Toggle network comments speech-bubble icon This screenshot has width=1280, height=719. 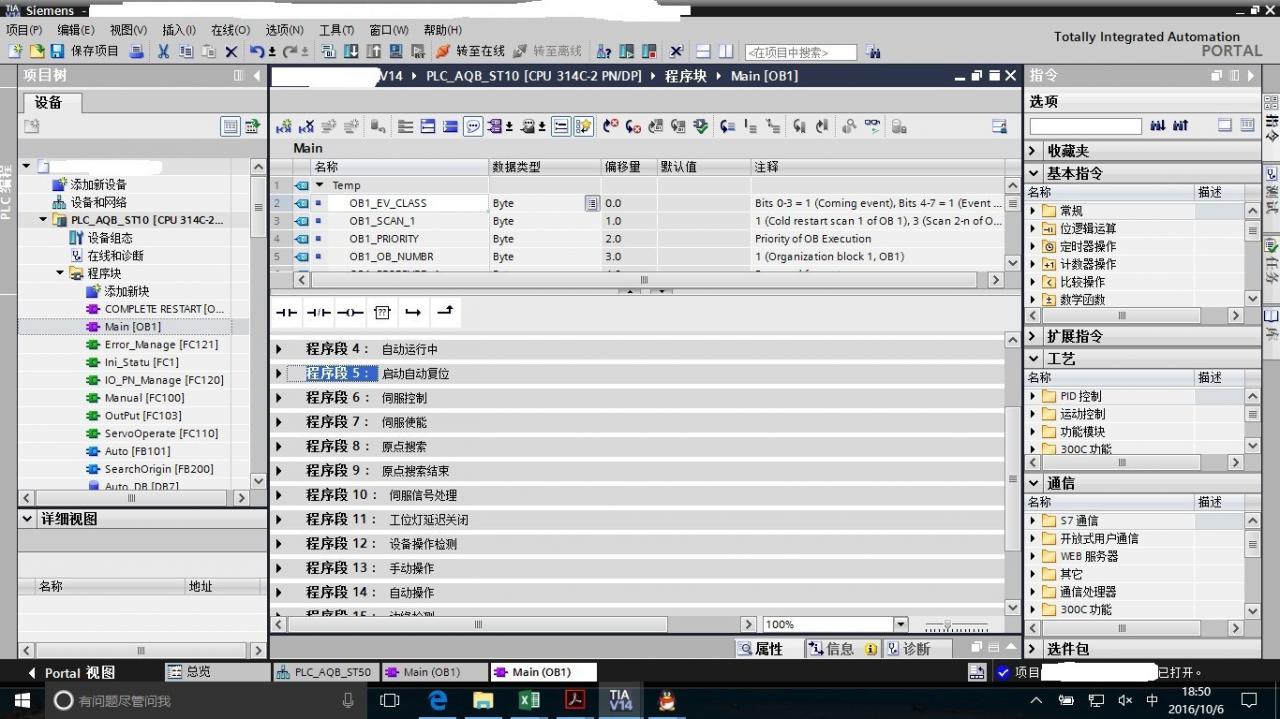pos(472,126)
